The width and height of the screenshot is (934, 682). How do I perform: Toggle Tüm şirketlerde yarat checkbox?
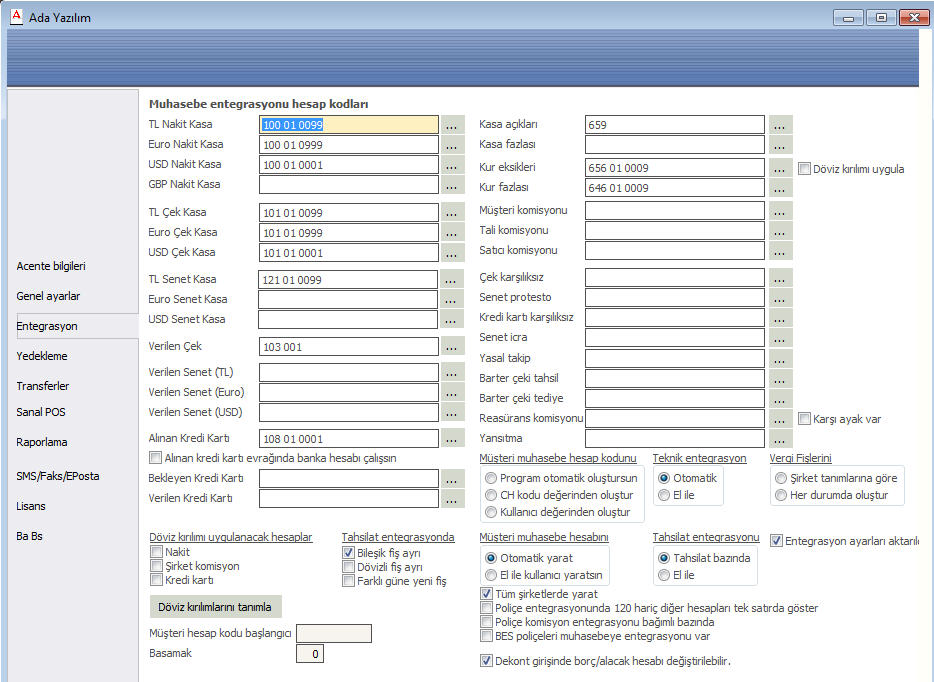pos(487,593)
